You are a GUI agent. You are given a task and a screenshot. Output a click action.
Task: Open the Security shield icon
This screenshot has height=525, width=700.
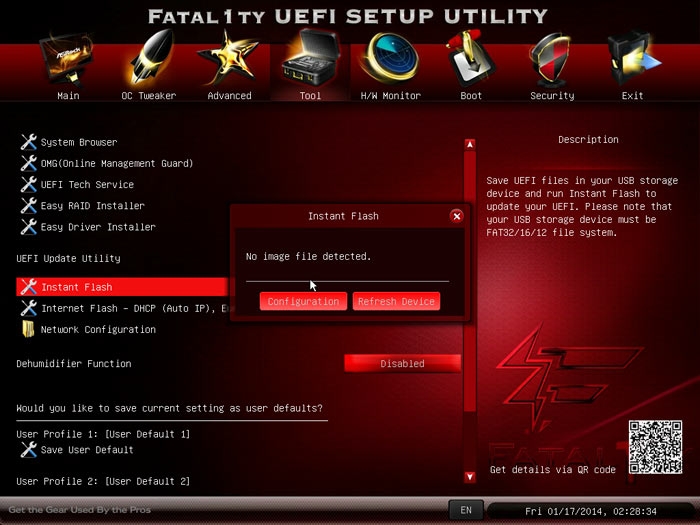[551, 60]
